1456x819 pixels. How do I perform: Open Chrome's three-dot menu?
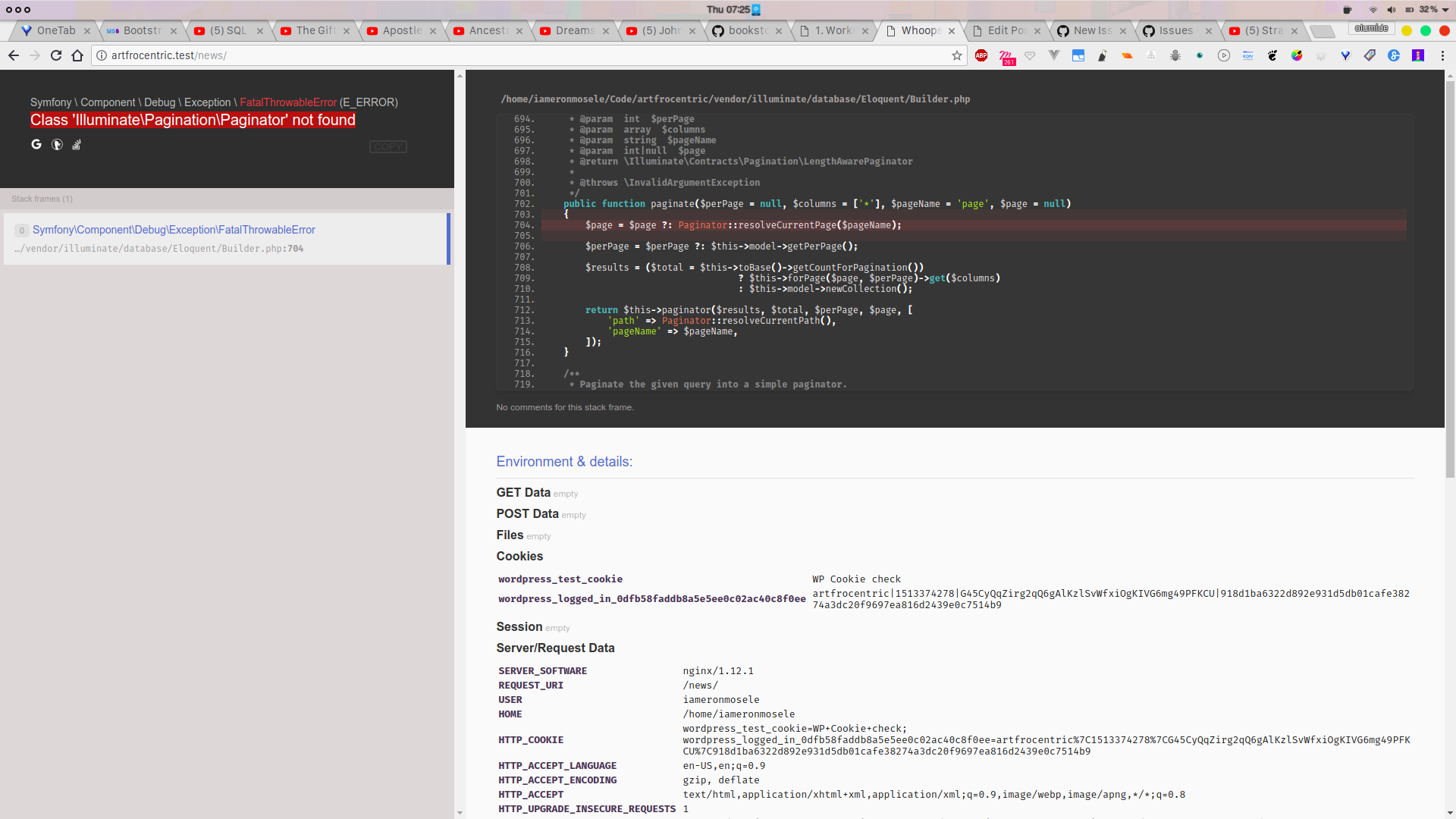(1444, 55)
